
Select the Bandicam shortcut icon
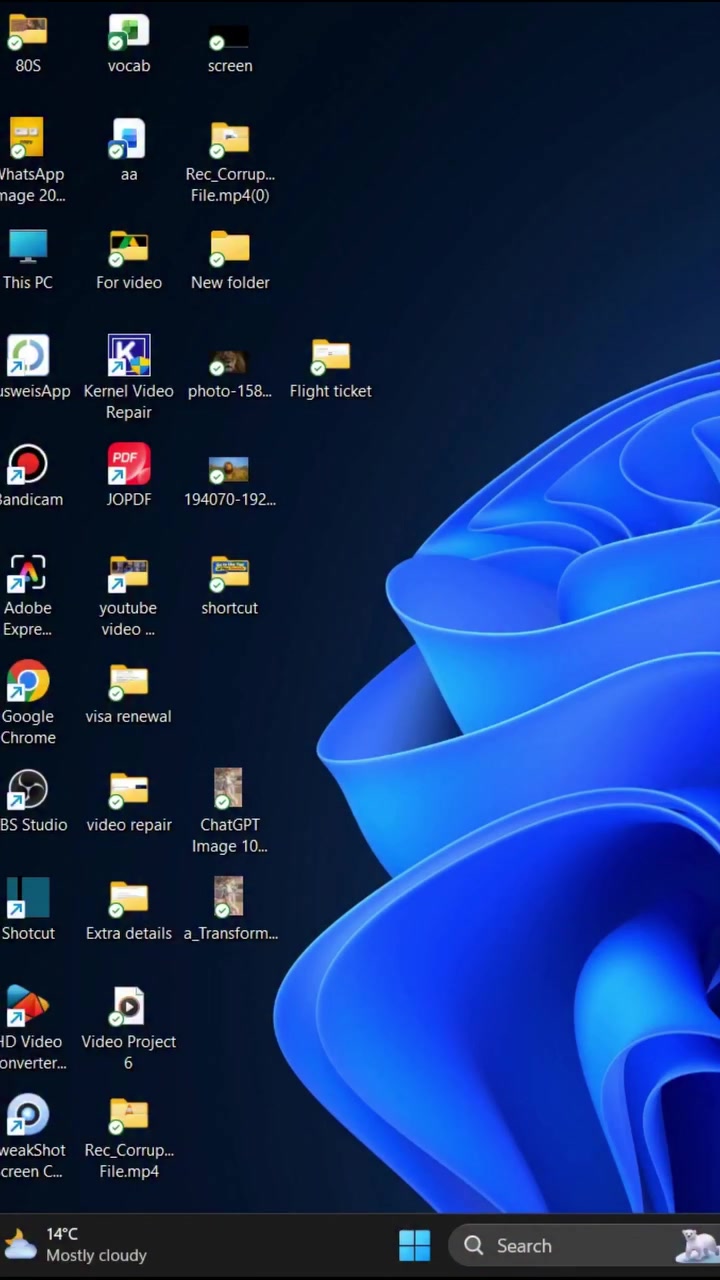coord(27,464)
